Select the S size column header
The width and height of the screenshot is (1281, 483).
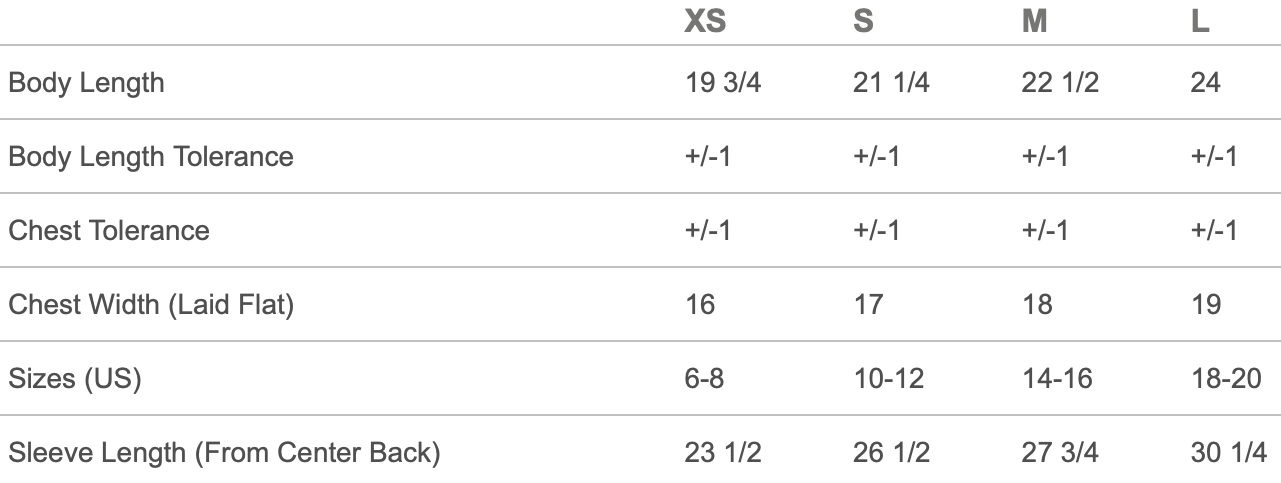point(864,21)
